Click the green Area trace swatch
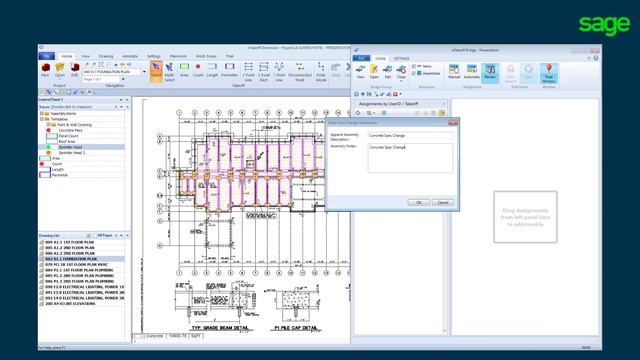The image size is (640, 360). [45, 158]
